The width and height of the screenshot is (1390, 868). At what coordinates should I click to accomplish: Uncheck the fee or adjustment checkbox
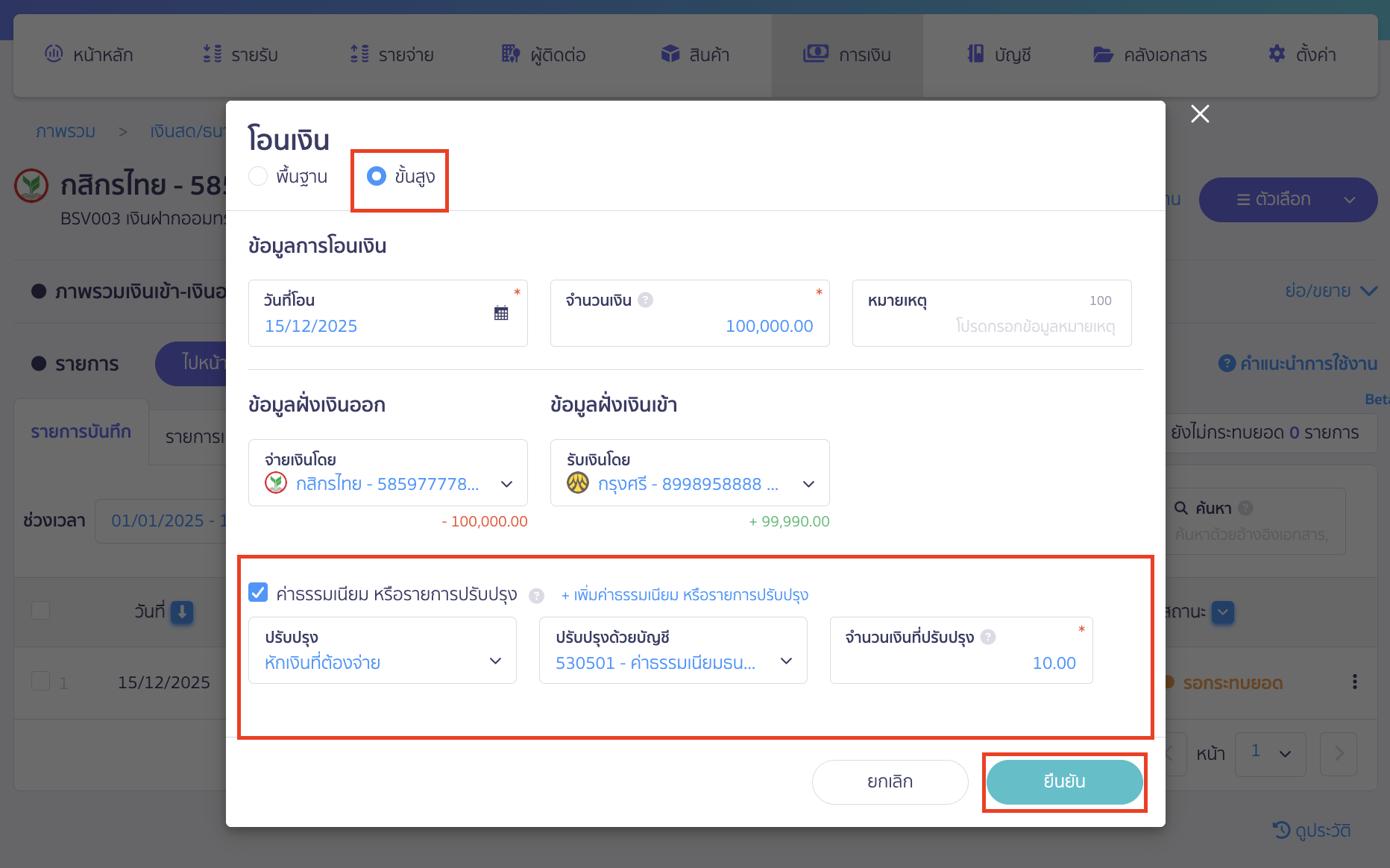pos(258,593)
